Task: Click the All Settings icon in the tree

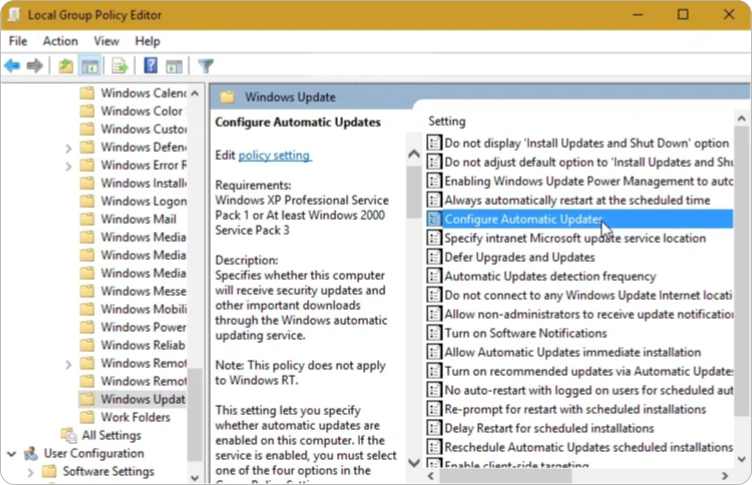Action: [x=69, y=435]
